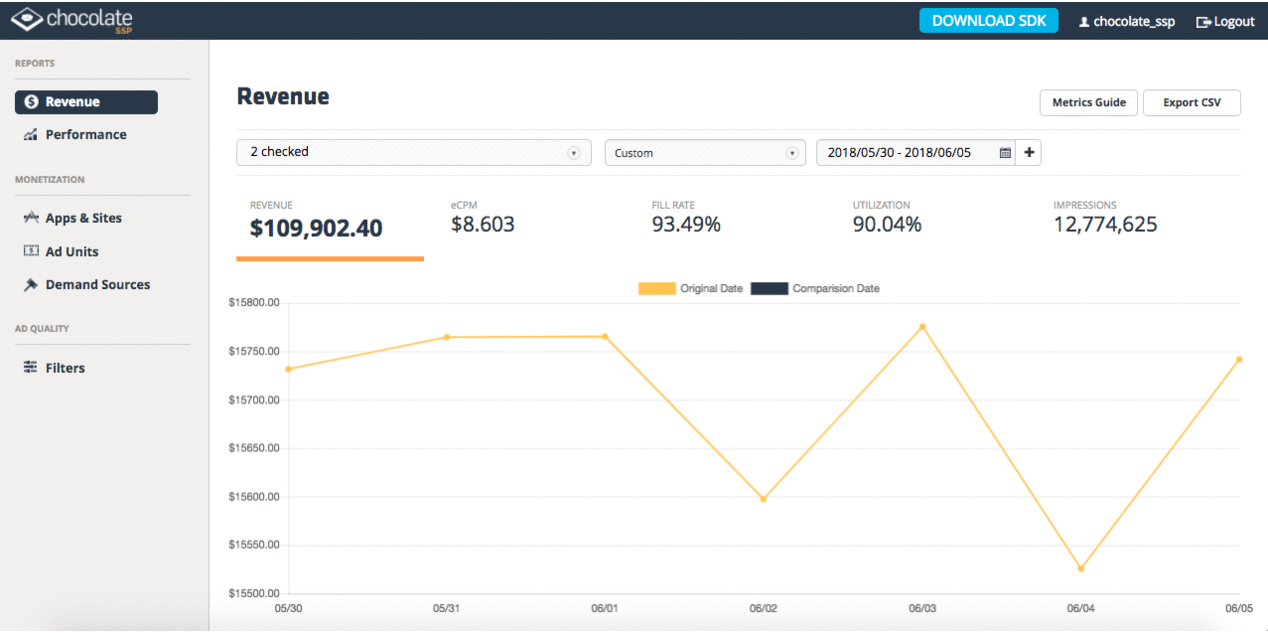Click the 06/03 peak point on the revenue line
1268x633 pixels.
[922, 324]
